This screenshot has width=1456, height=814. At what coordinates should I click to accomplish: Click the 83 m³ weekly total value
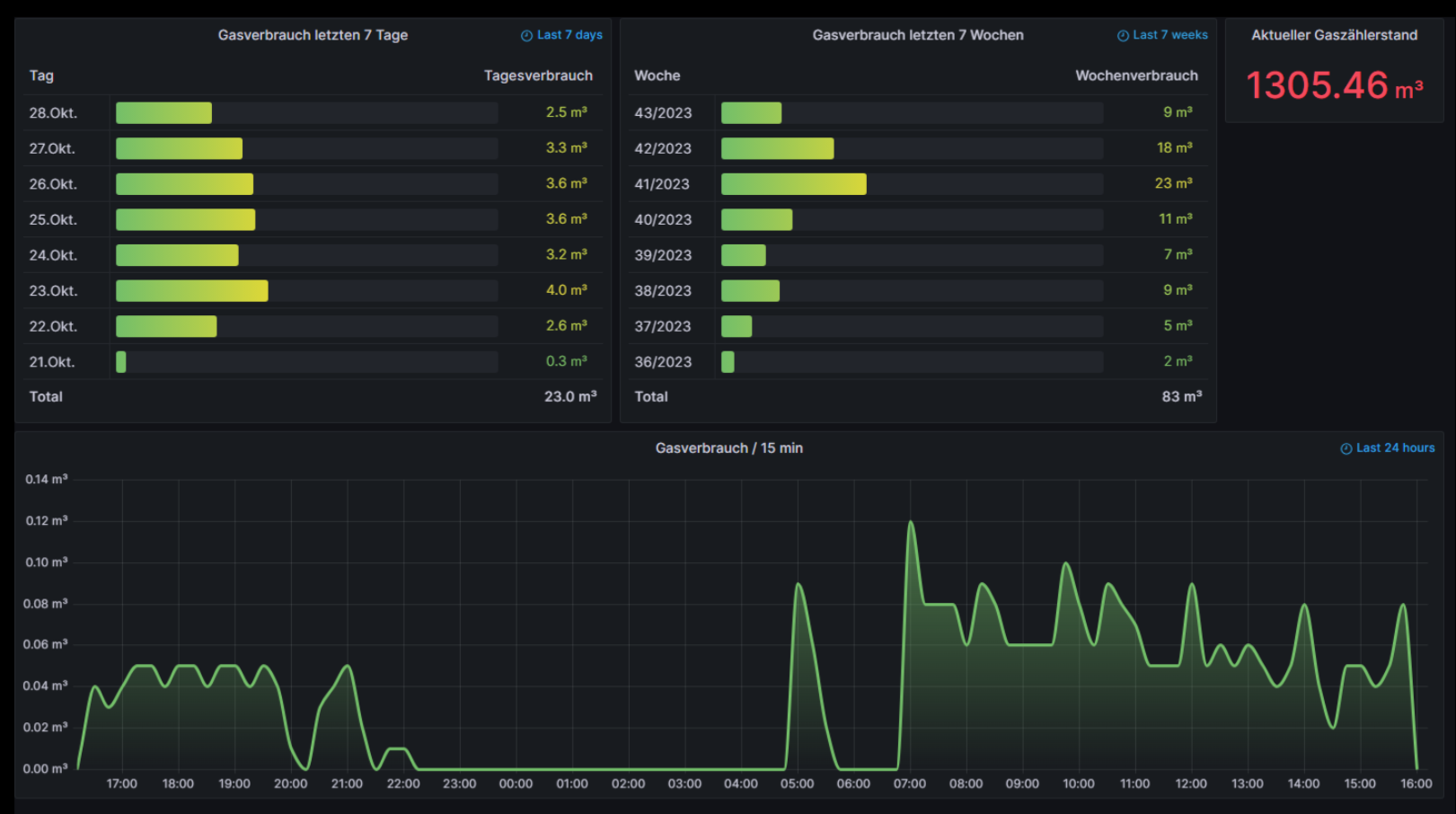(x=1182, y=396)
